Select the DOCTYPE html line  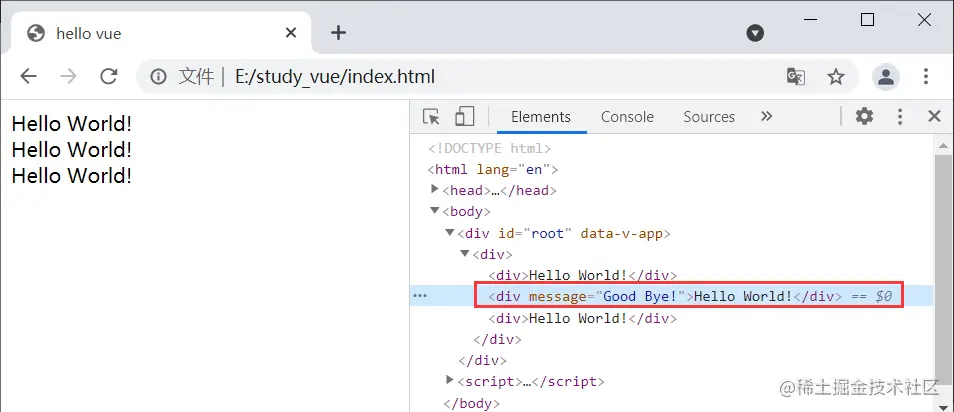489,148
